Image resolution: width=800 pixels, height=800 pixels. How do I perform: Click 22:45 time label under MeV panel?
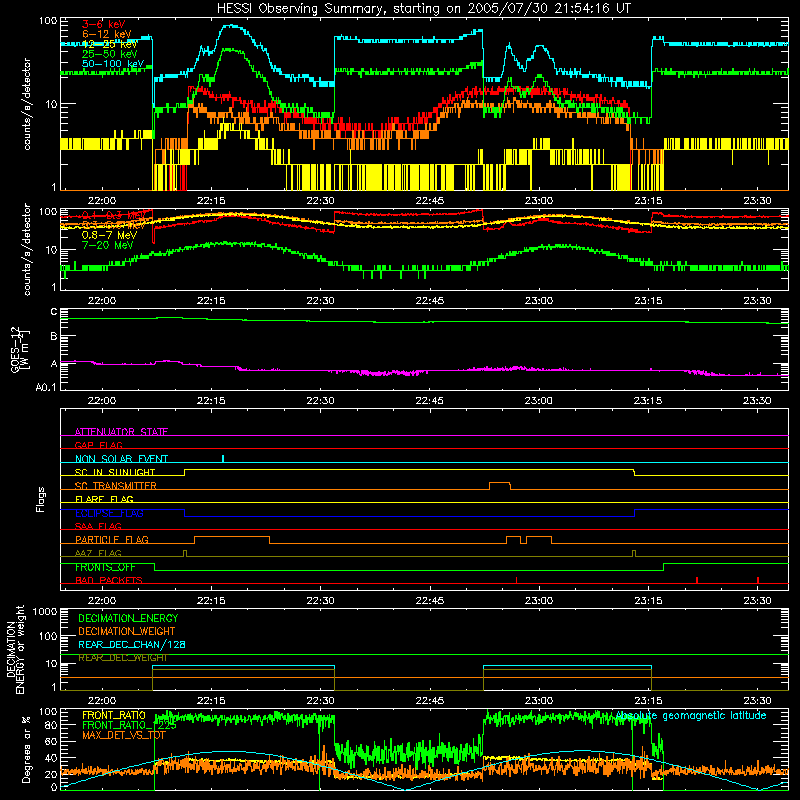(x=430, y=301)
